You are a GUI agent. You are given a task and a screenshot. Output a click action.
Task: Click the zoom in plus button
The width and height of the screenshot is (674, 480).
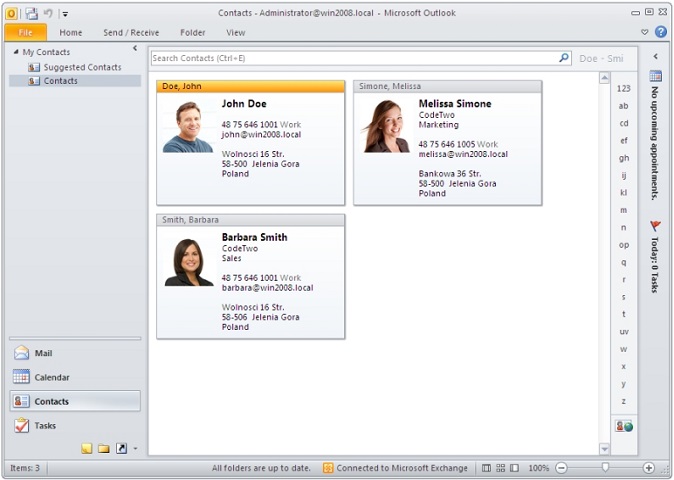(x=649, y=468)
